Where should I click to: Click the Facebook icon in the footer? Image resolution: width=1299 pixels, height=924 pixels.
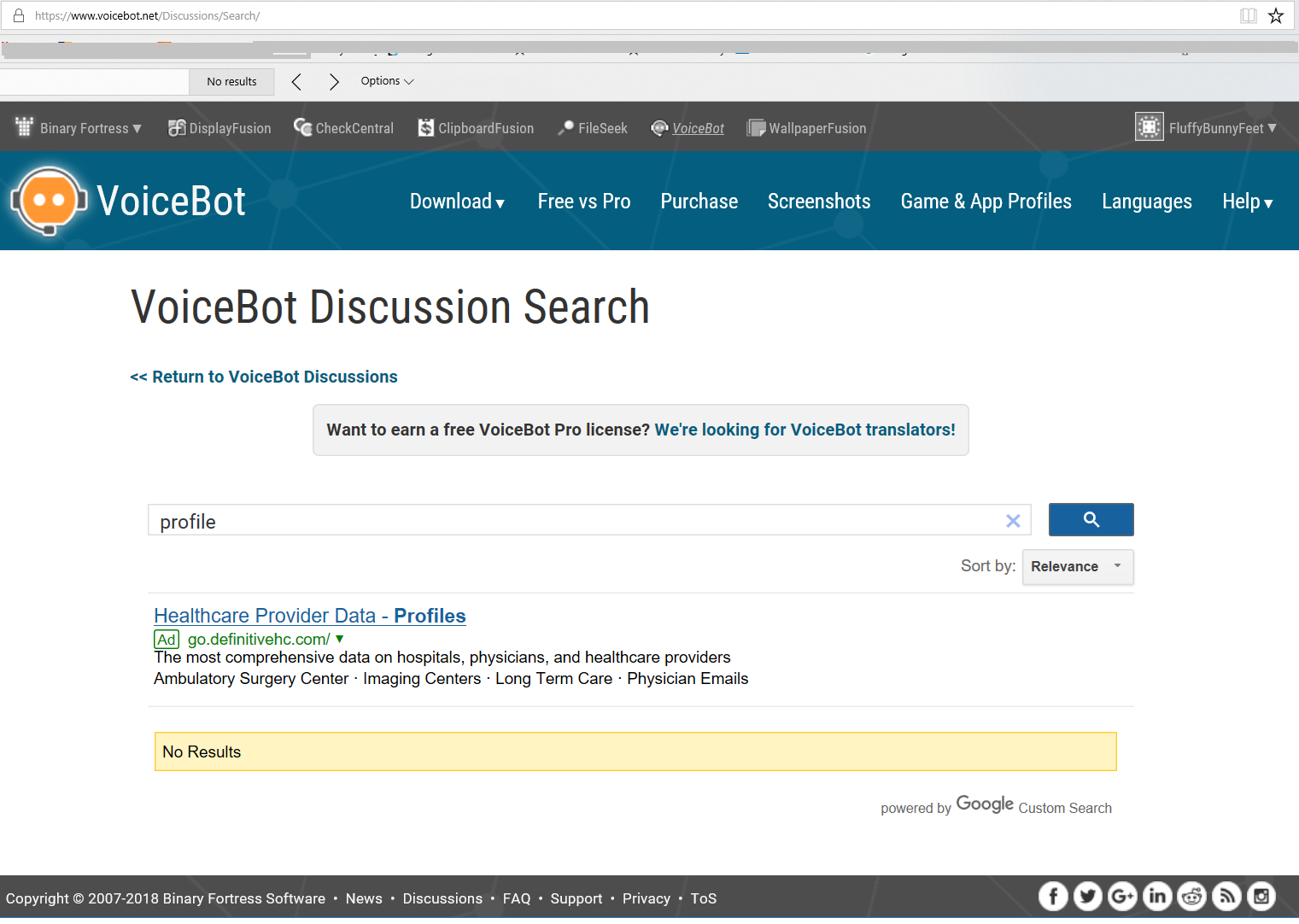pos(1053,896)
